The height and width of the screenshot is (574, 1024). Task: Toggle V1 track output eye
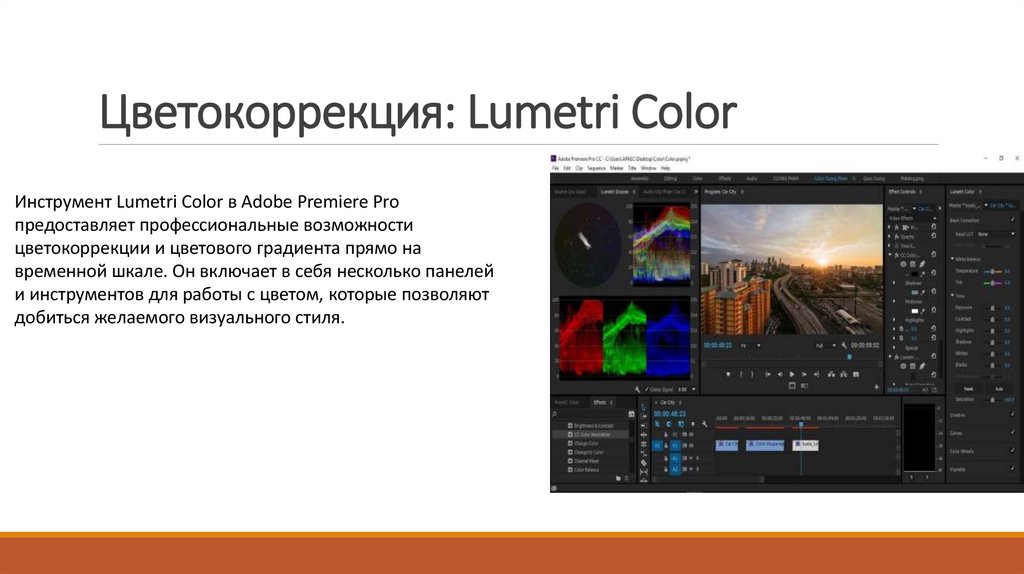[691, 445]
